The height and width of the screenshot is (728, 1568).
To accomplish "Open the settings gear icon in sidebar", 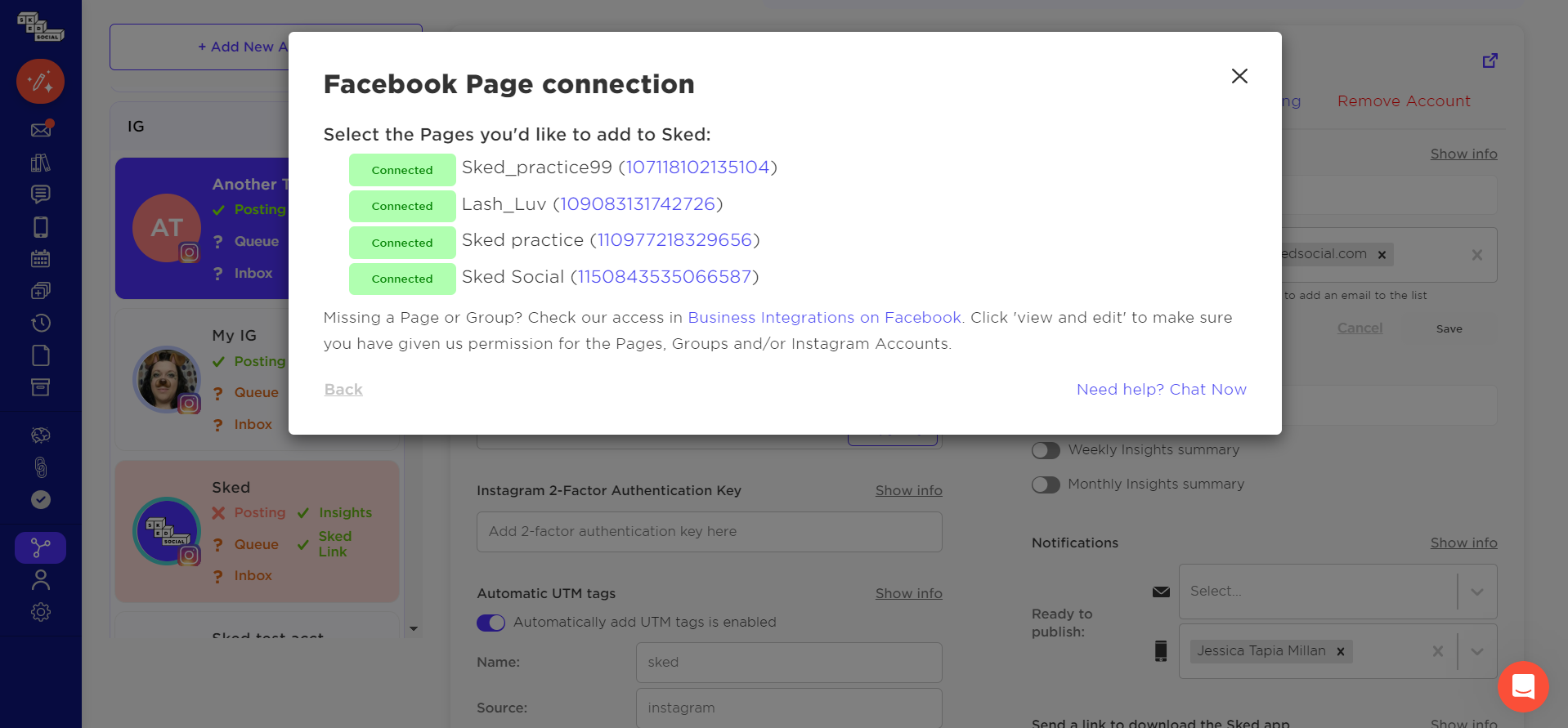I will coord(40,612).
